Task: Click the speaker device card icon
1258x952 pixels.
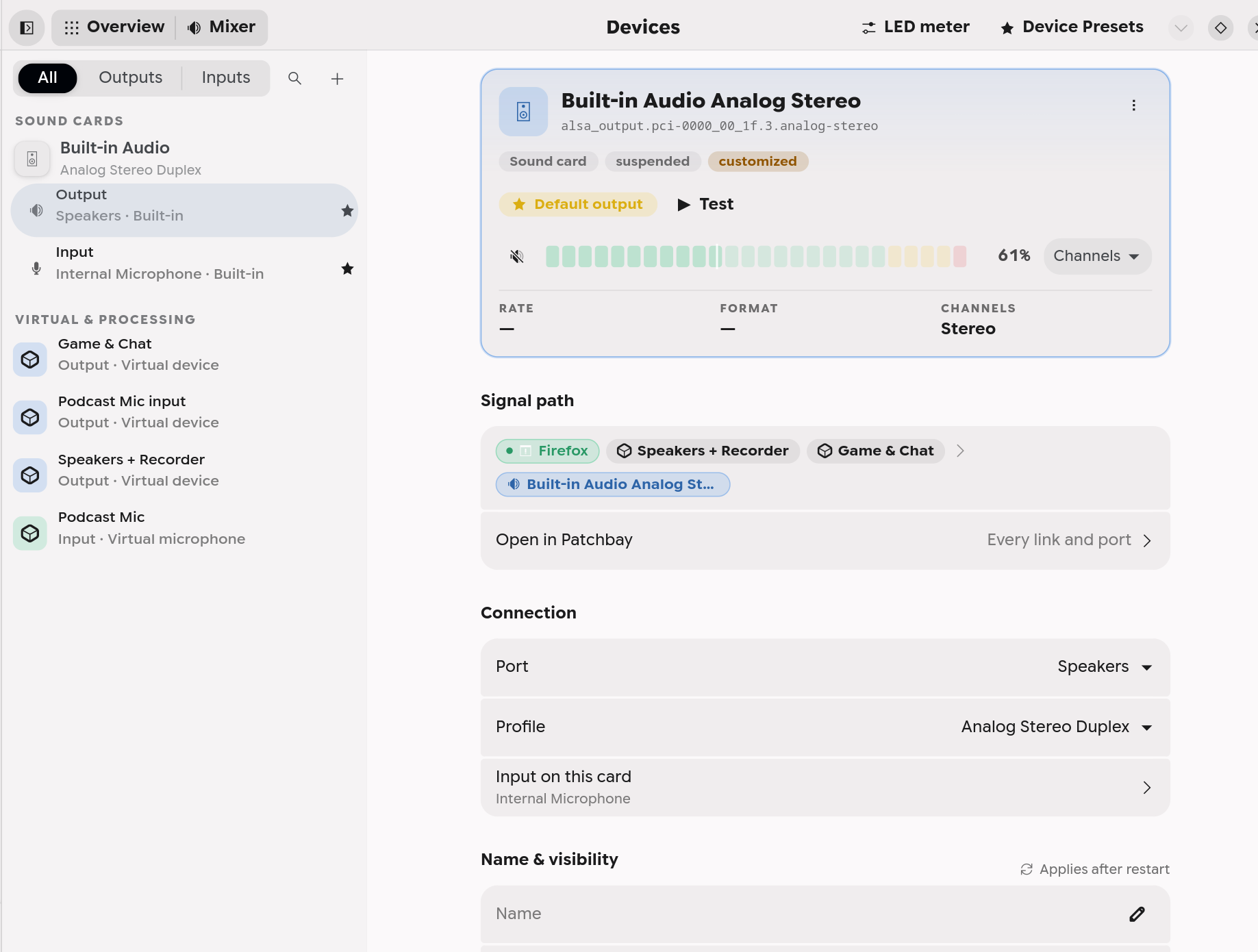Action: (523, 112)
